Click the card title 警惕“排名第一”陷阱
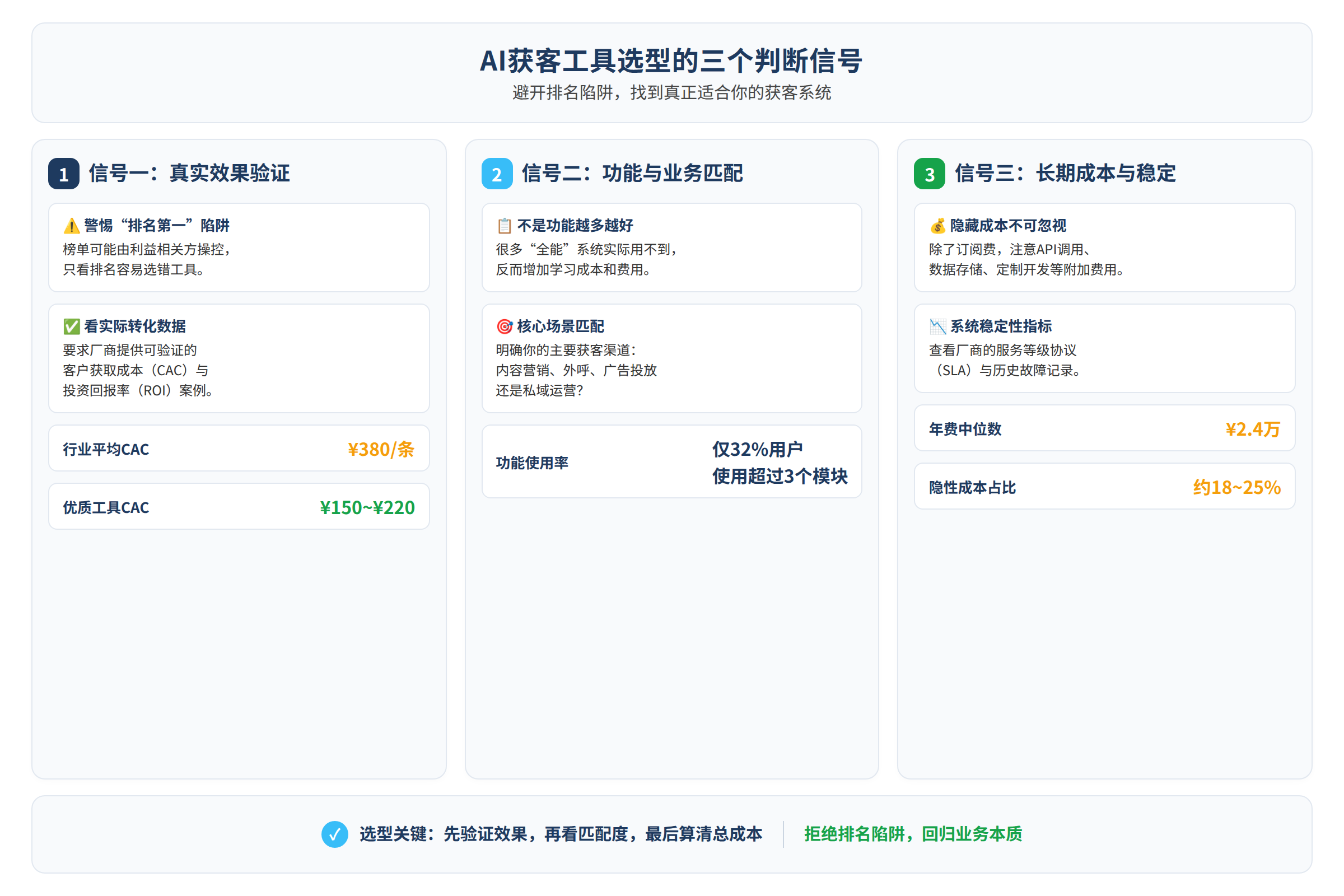The image size is (1344, 896). coord(157,226)
